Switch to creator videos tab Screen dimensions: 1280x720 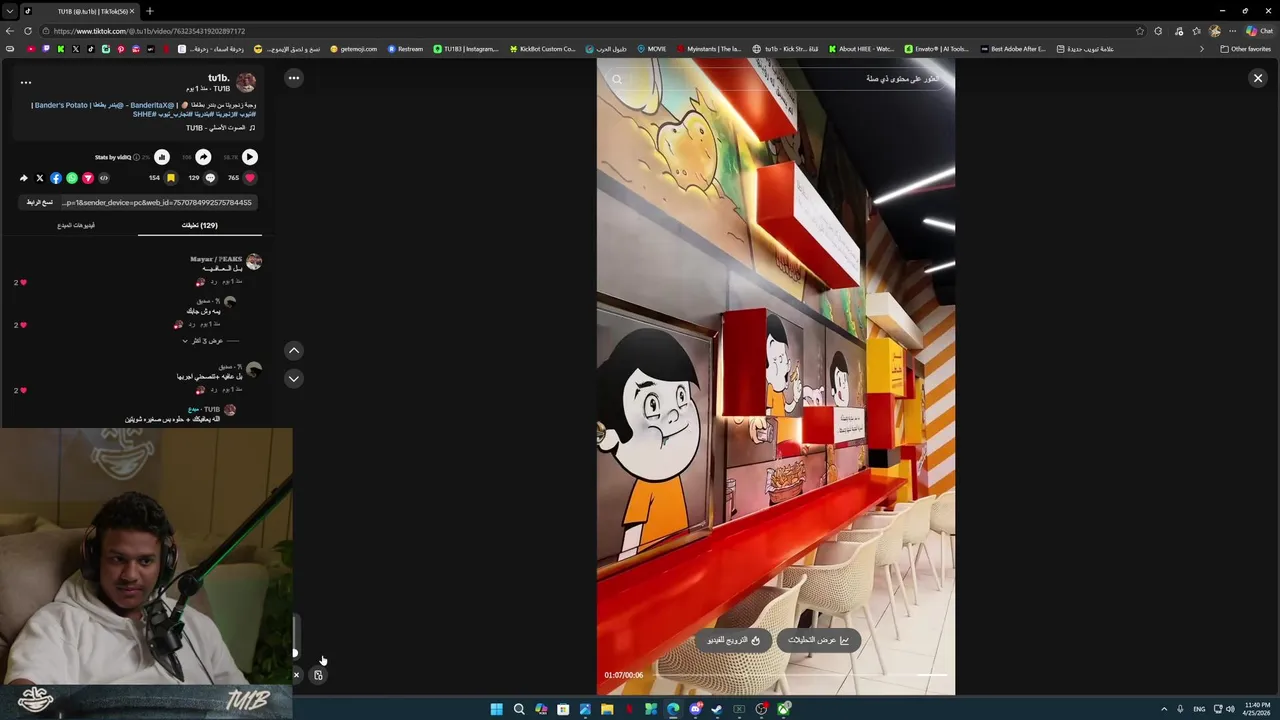tap(77, 225)
